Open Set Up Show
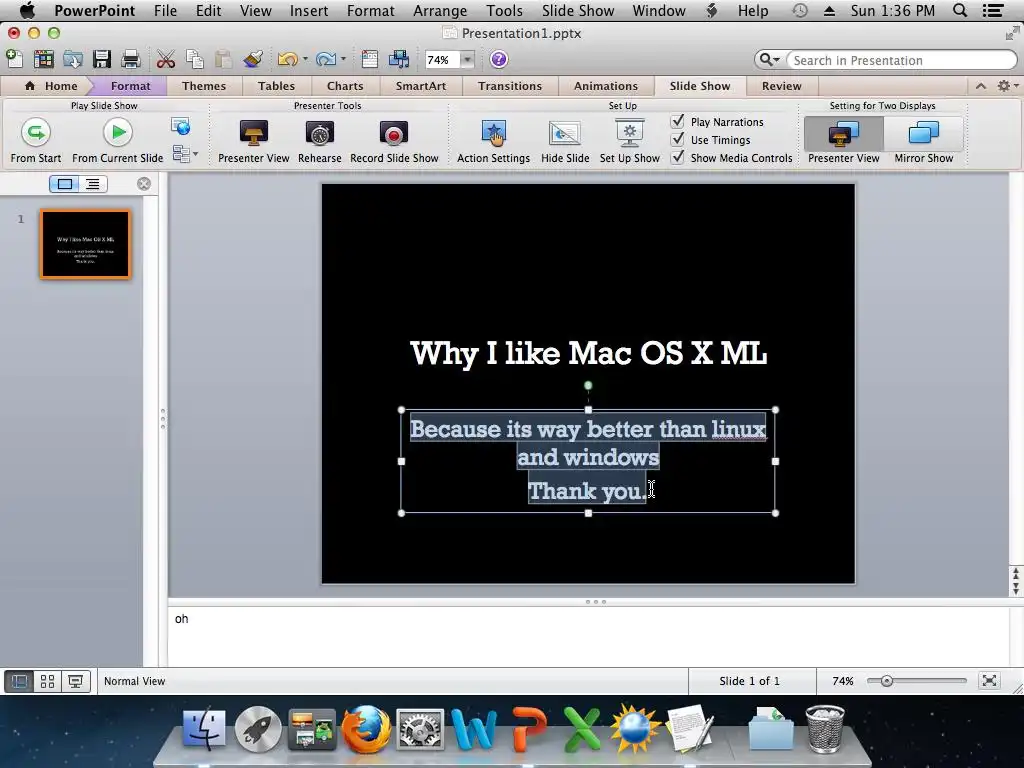The image size is (1024, 768). (x=630, y=141)
